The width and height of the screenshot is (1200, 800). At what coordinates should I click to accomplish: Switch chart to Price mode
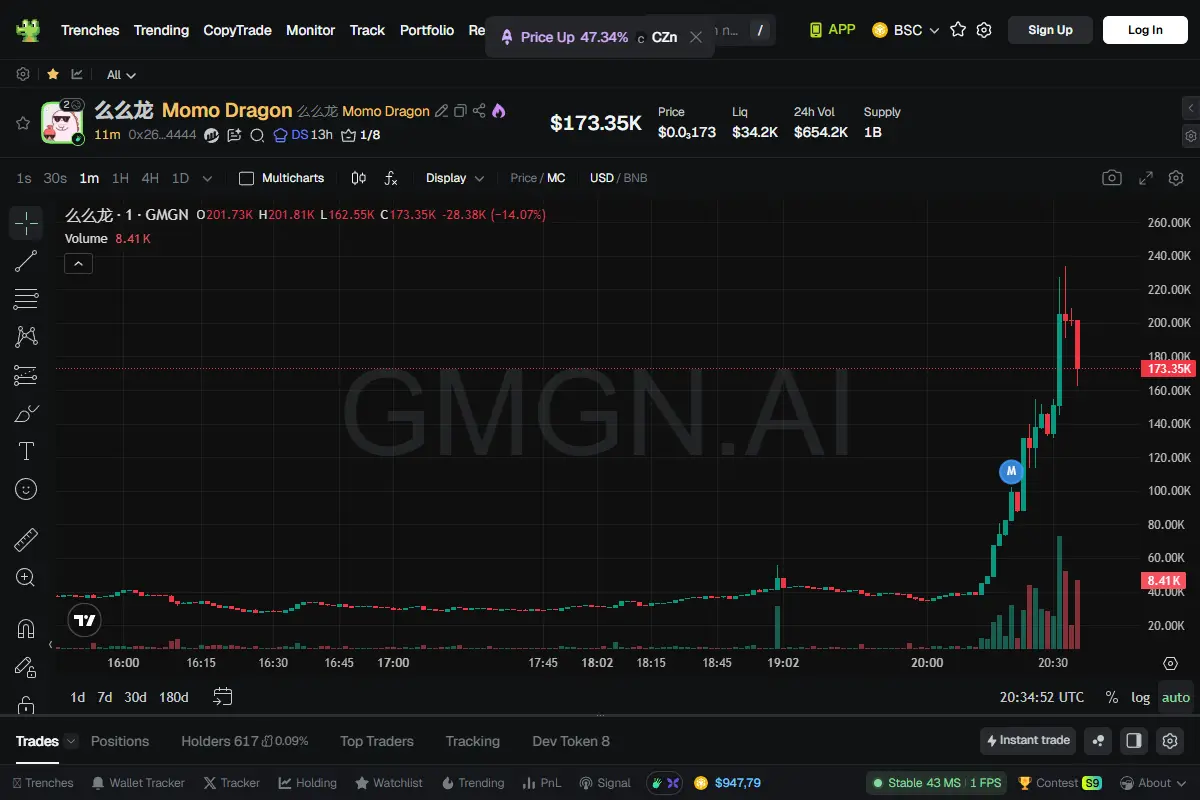pyautogui.click(x=524, y=178)
